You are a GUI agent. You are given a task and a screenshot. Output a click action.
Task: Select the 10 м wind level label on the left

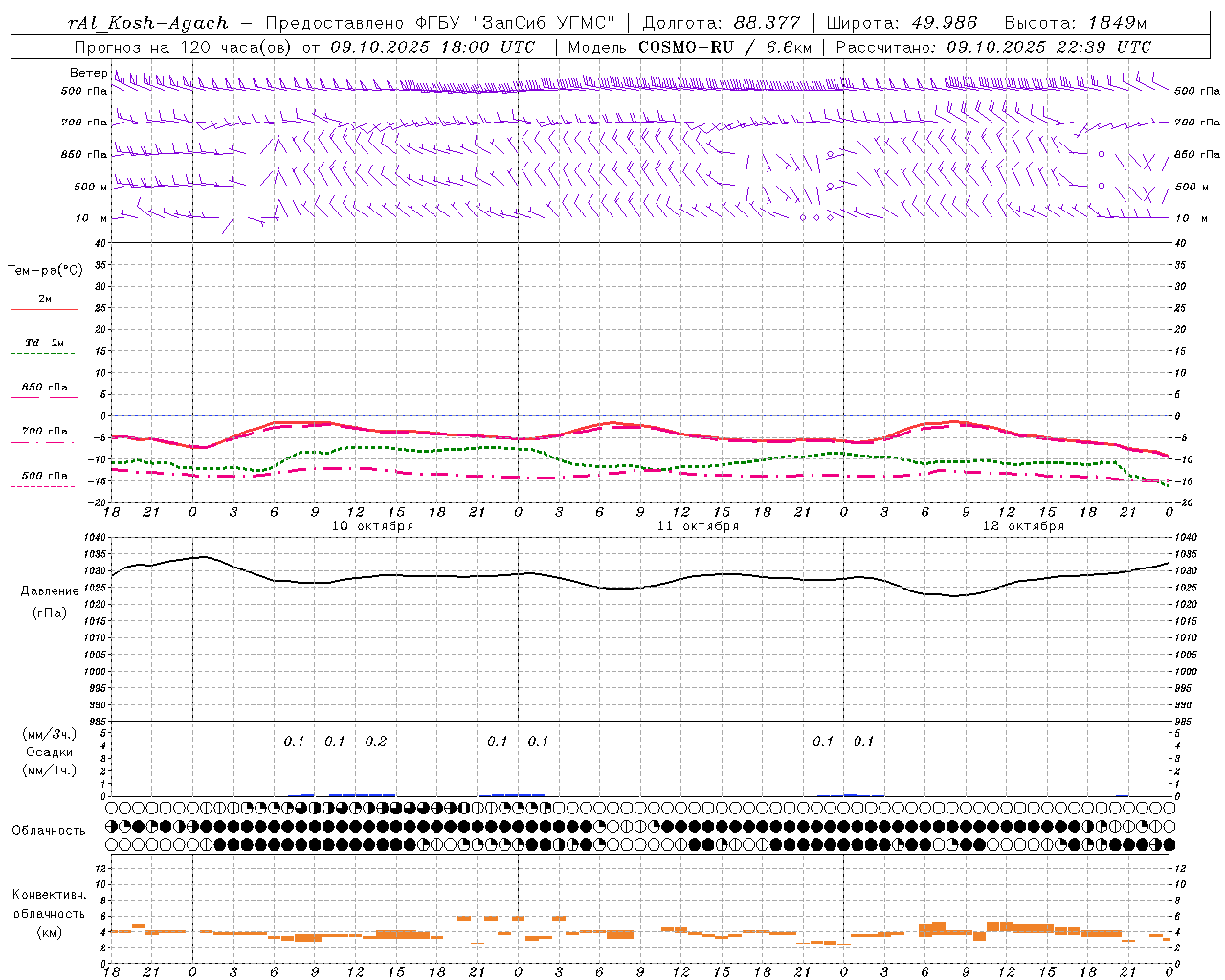(x=92, y=218)
